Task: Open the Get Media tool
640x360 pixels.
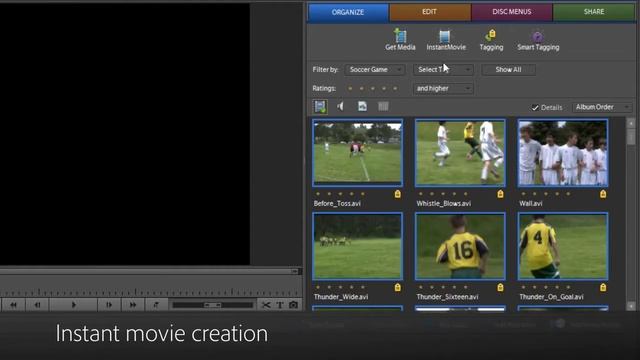Action: (400, 40)
